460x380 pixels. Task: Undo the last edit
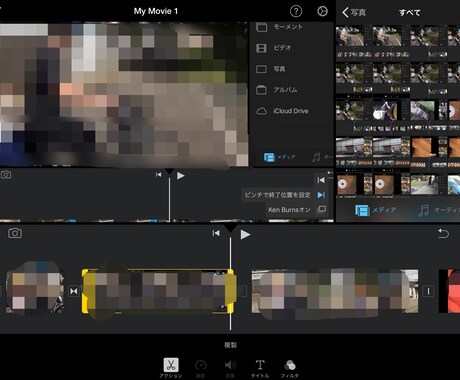click(x=443, y=233)
